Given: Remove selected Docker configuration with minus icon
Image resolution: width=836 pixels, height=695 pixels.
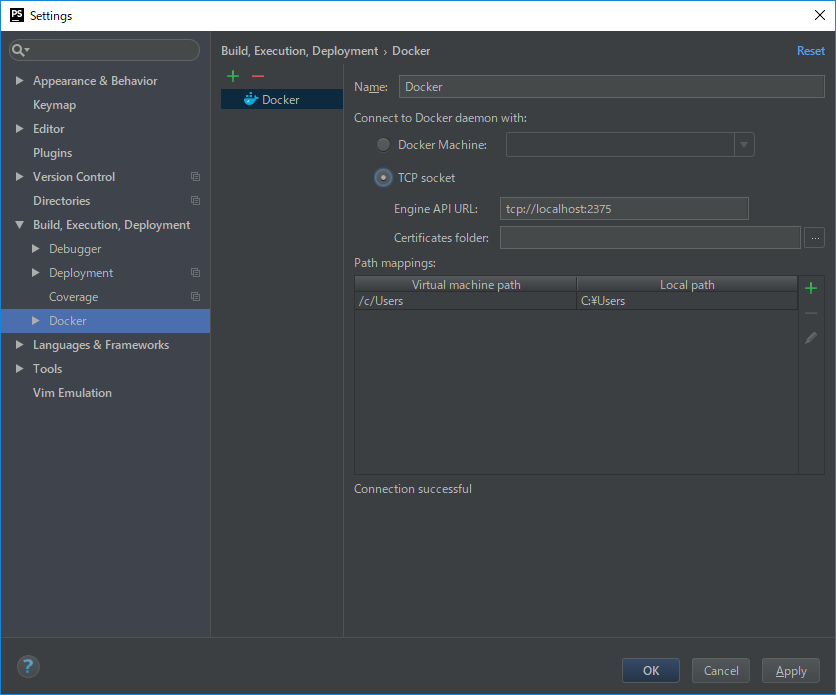Looking at the screenshot, I should click(258, 76).
